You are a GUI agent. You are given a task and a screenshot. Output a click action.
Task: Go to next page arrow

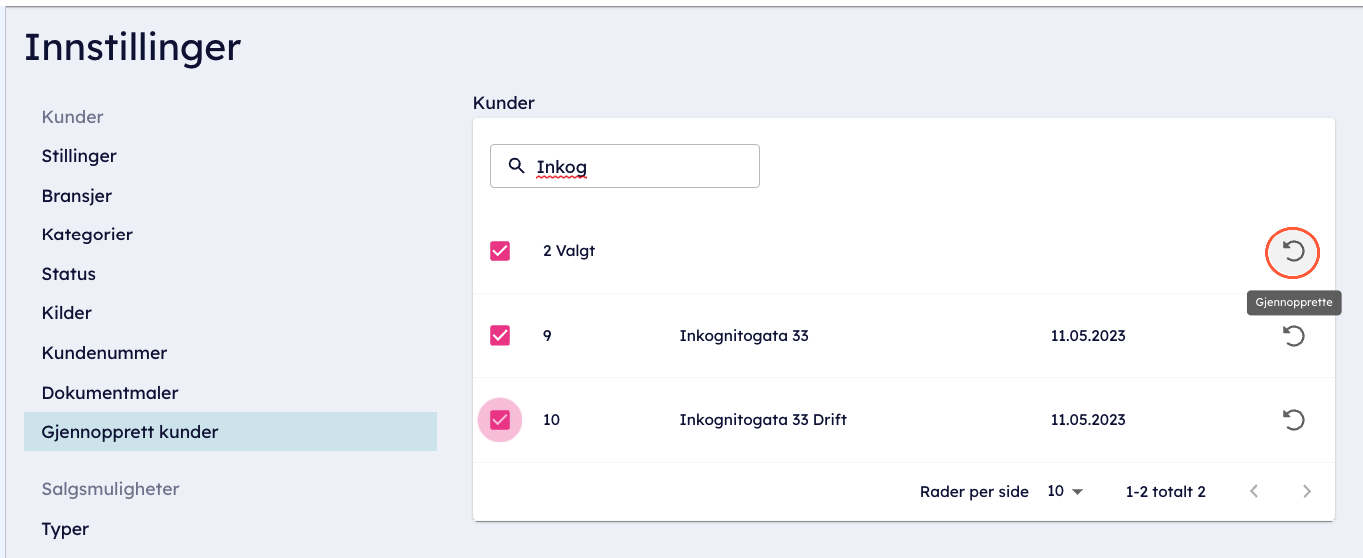pyautogui.click(x=1306, y=491)
